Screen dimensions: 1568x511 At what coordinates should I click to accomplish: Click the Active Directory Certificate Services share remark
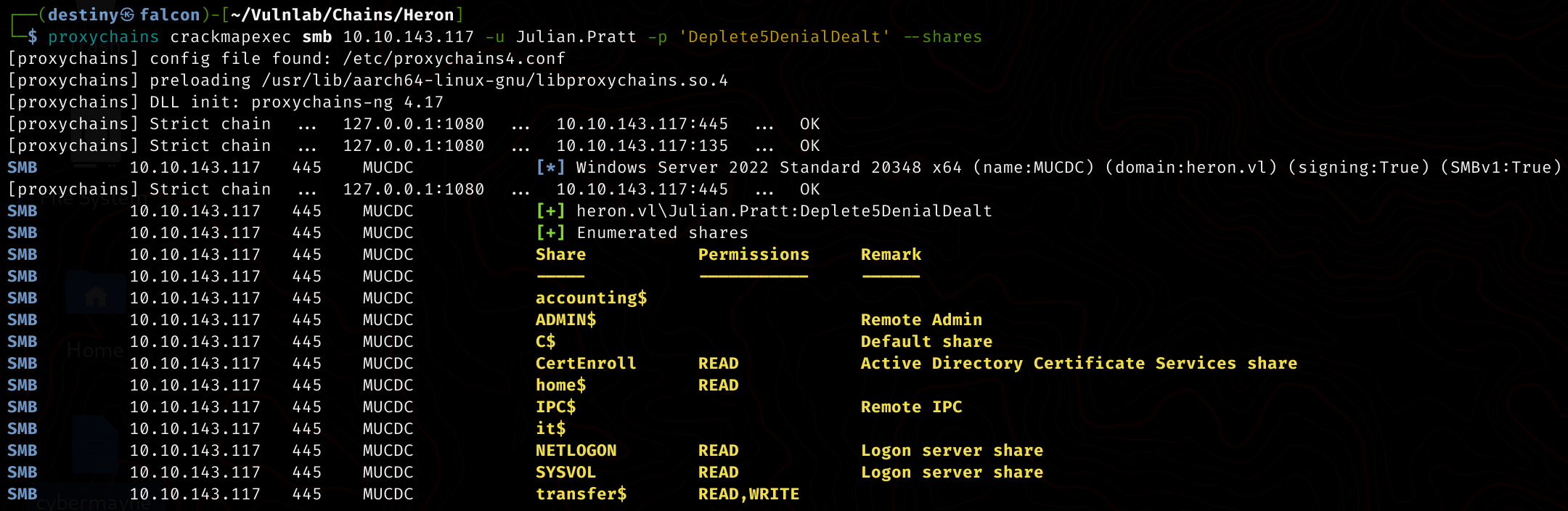(1079, 364)
